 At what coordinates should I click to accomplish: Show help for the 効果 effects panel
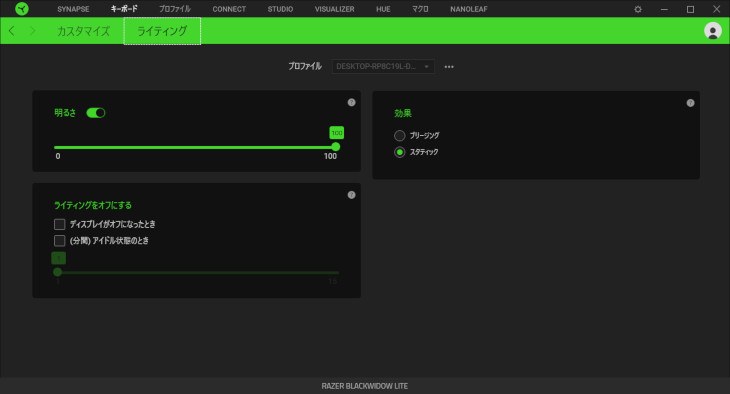(690, 103)
